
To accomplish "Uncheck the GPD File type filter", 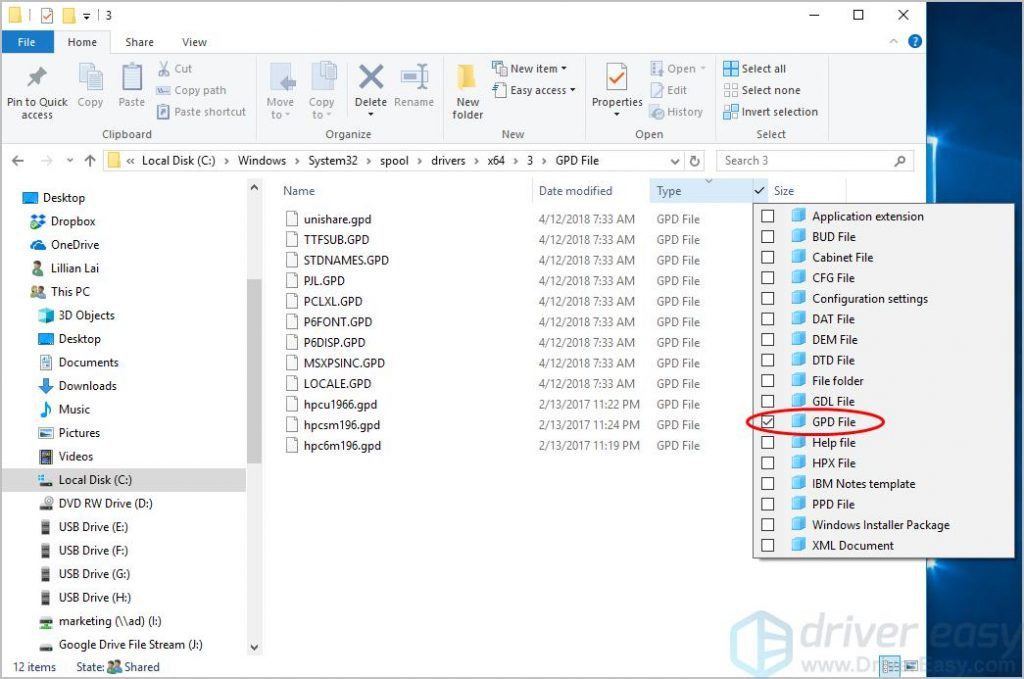I will point(768,421).
